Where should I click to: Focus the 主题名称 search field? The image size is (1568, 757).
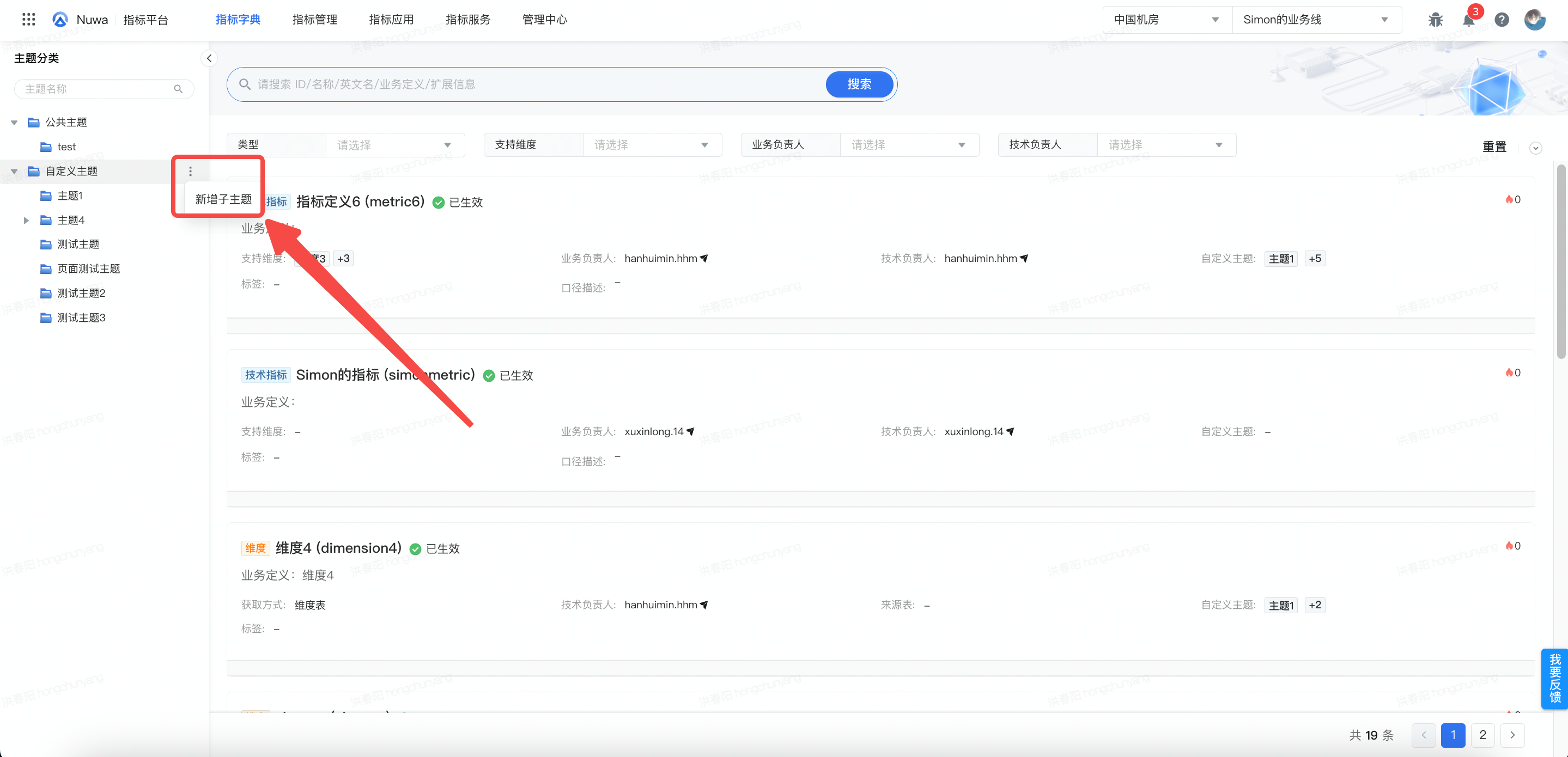tap(104, 89)
